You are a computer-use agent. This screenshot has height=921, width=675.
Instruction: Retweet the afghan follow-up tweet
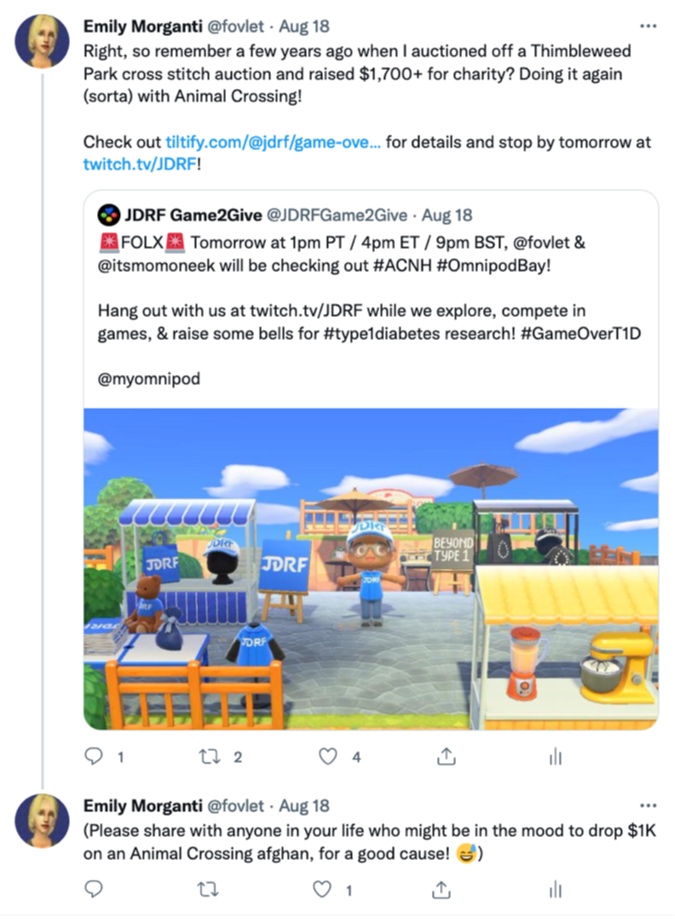(208, 890)
